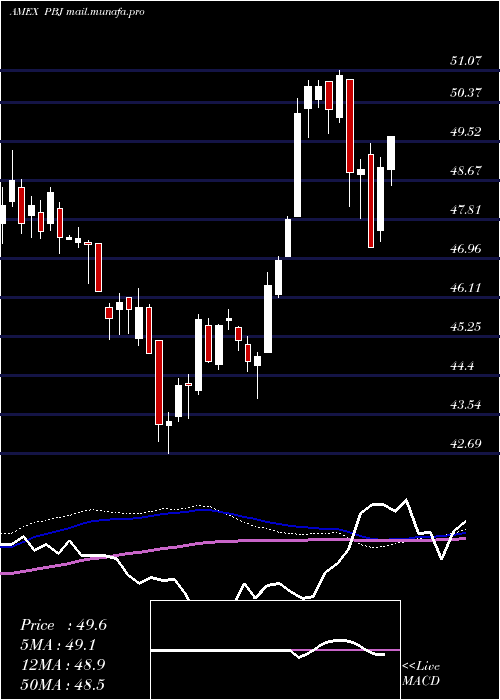Image resolution: width=500 pixels, height=700 pixels.
Task: Click the 12MA : 48.9 readout
Action: pyautogui.click(x=63, y=665)
